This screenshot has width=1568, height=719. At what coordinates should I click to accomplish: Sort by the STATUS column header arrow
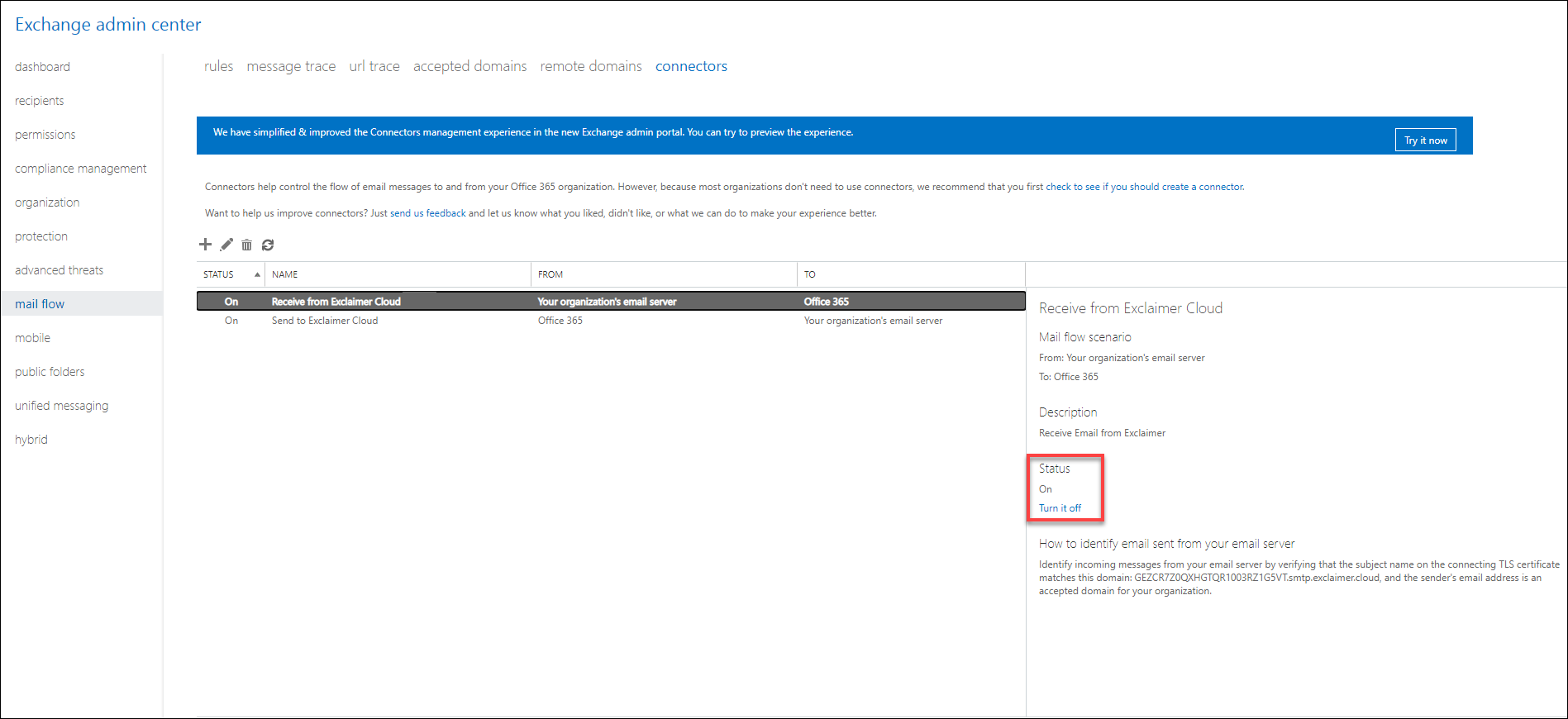click(x=257, y=274)
